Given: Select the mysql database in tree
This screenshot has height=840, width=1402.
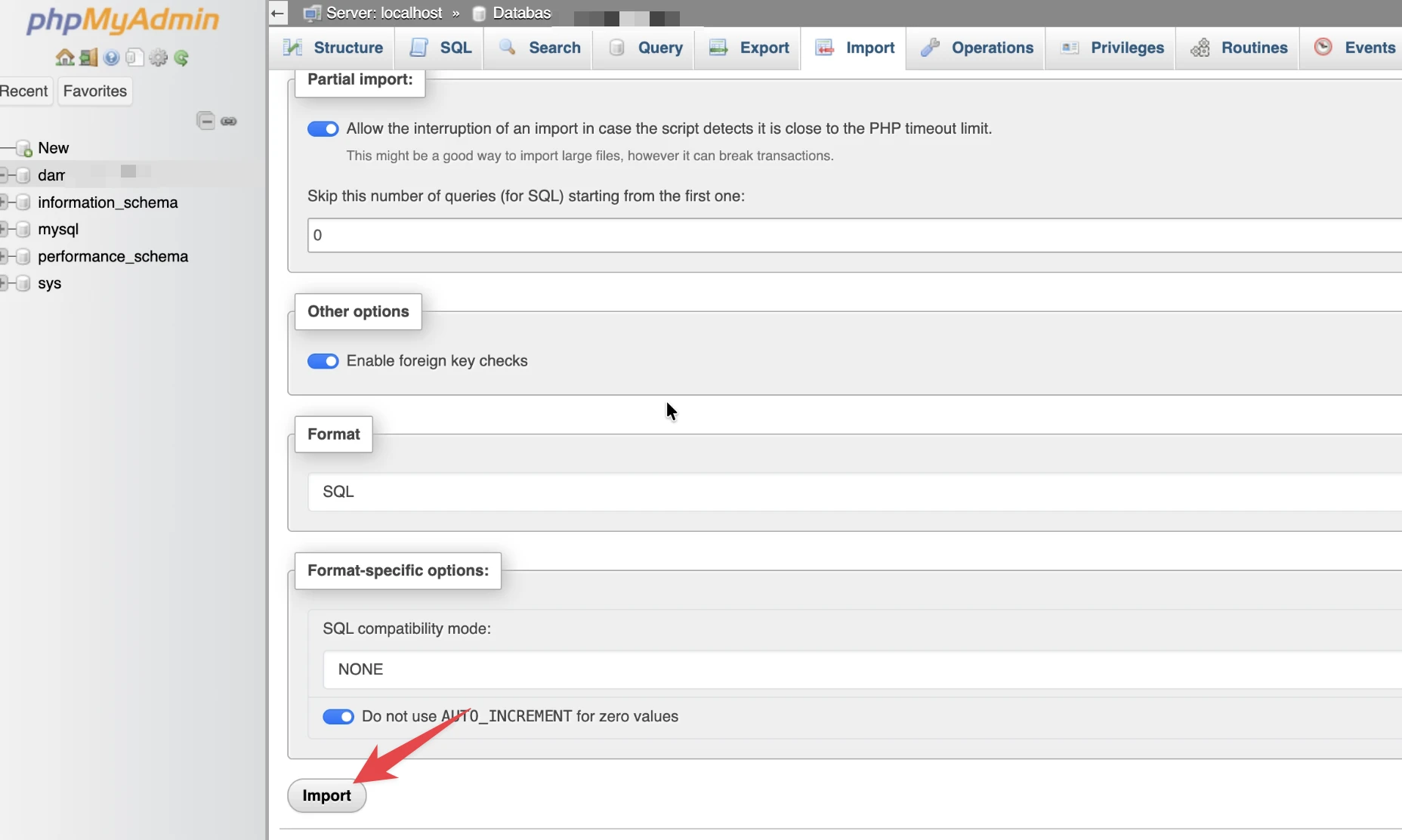Looking at the screenshot, I should coord(58,229).
